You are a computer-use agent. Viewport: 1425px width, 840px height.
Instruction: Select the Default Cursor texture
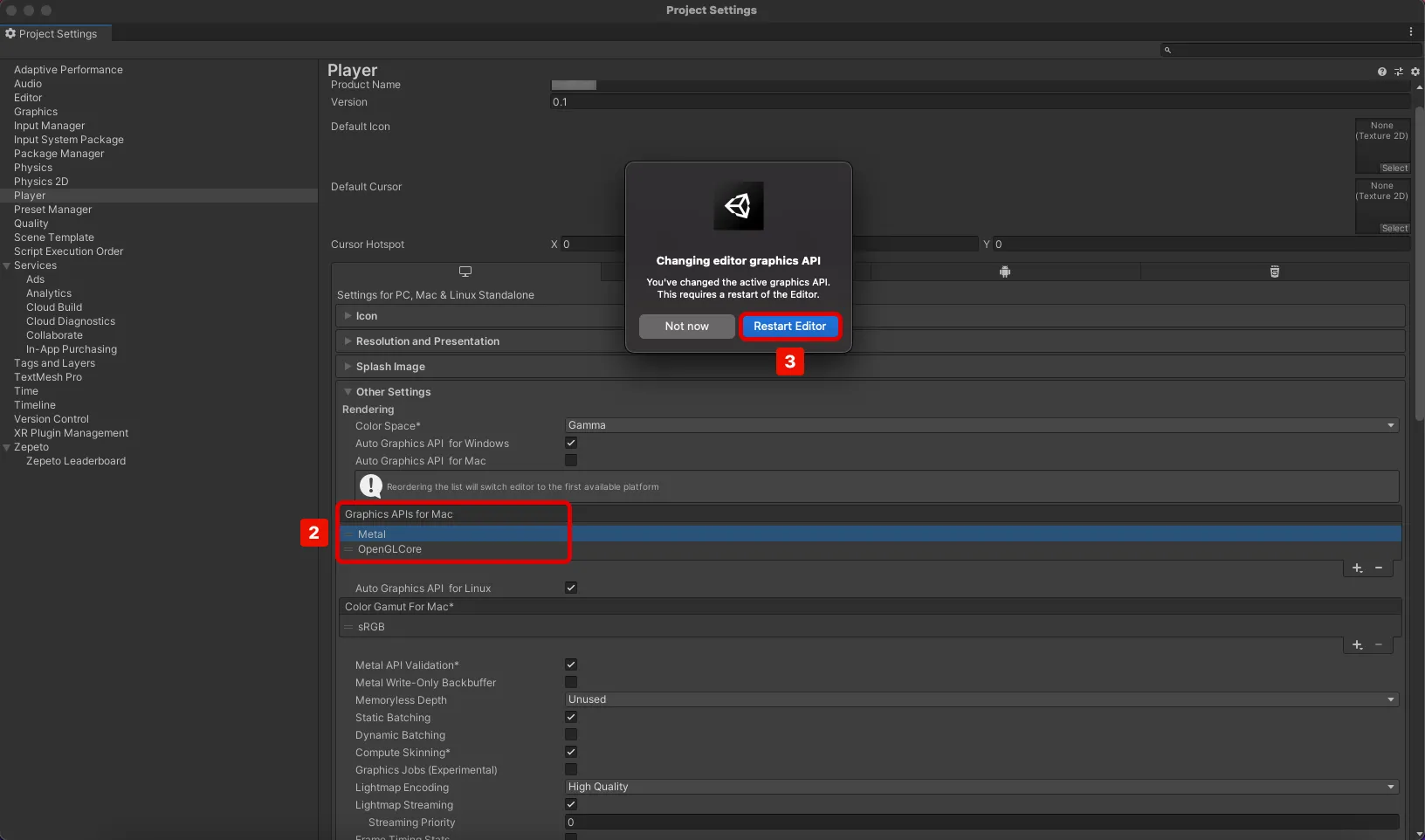point(1394,228)
